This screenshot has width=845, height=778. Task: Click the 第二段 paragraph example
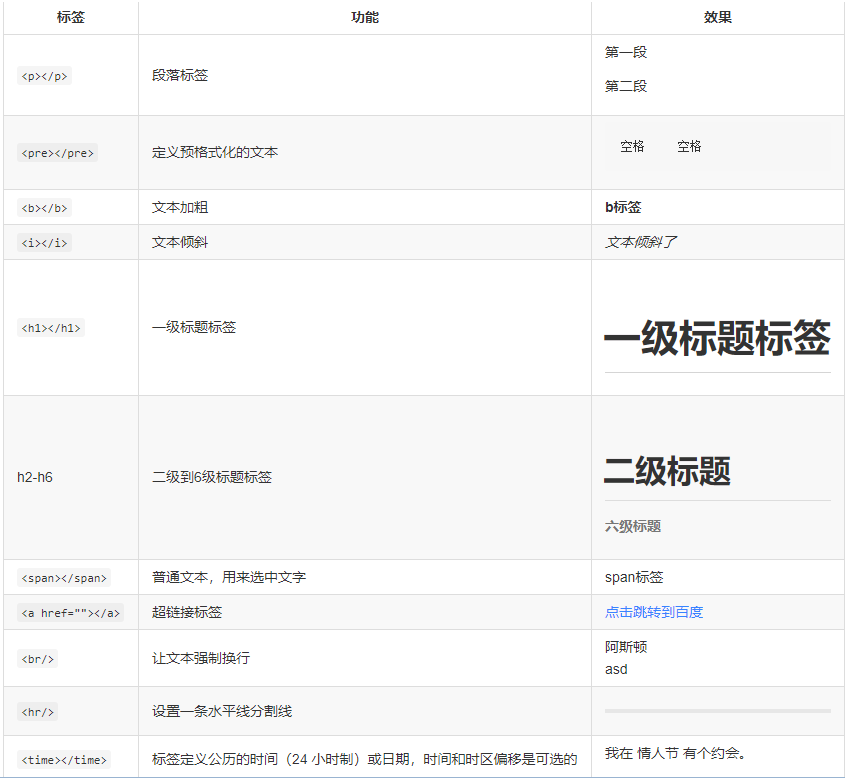(626, 86)
